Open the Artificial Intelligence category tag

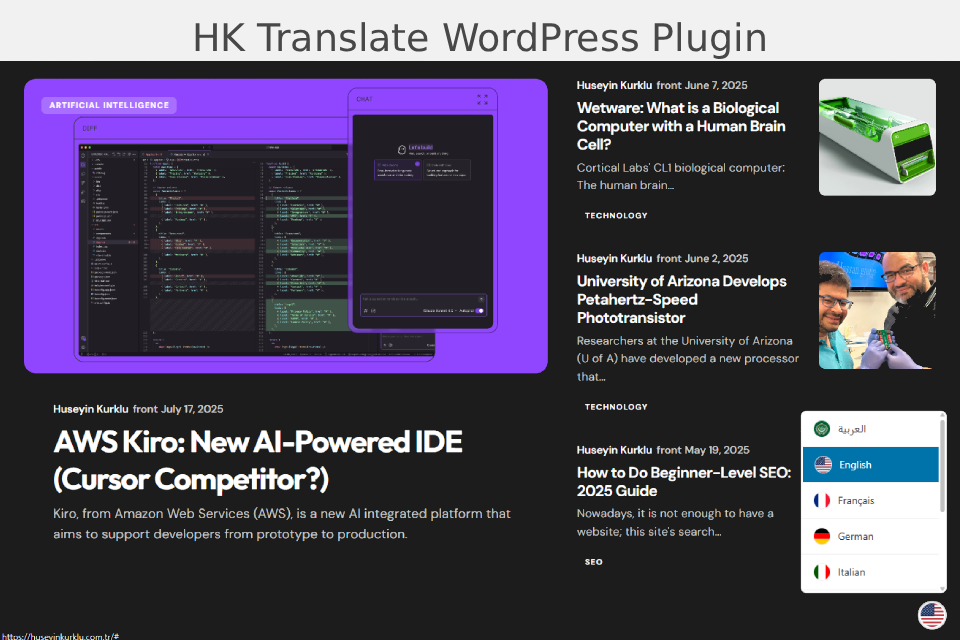point(109,105)
